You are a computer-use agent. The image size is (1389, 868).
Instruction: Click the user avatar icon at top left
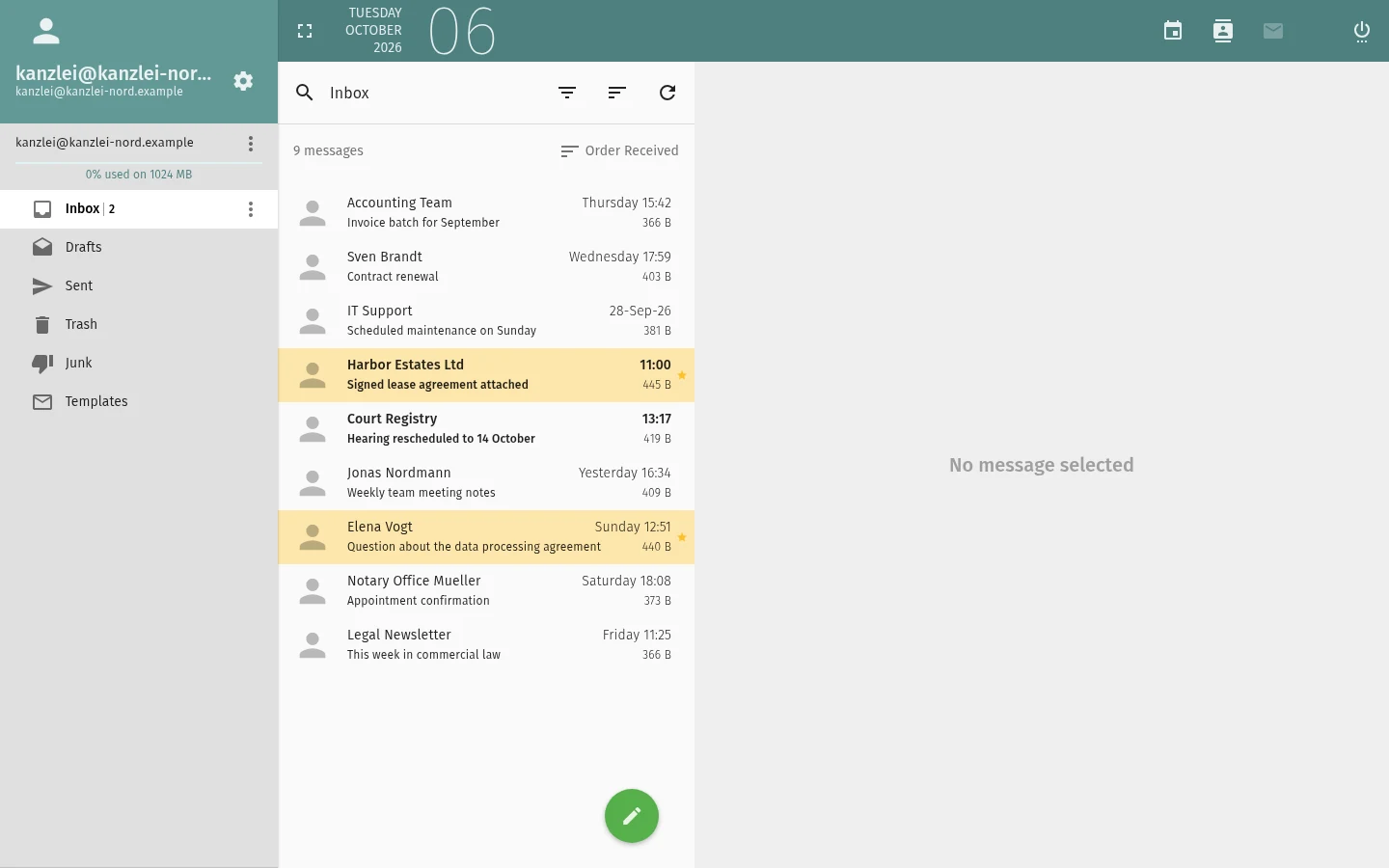coord(46,31)
